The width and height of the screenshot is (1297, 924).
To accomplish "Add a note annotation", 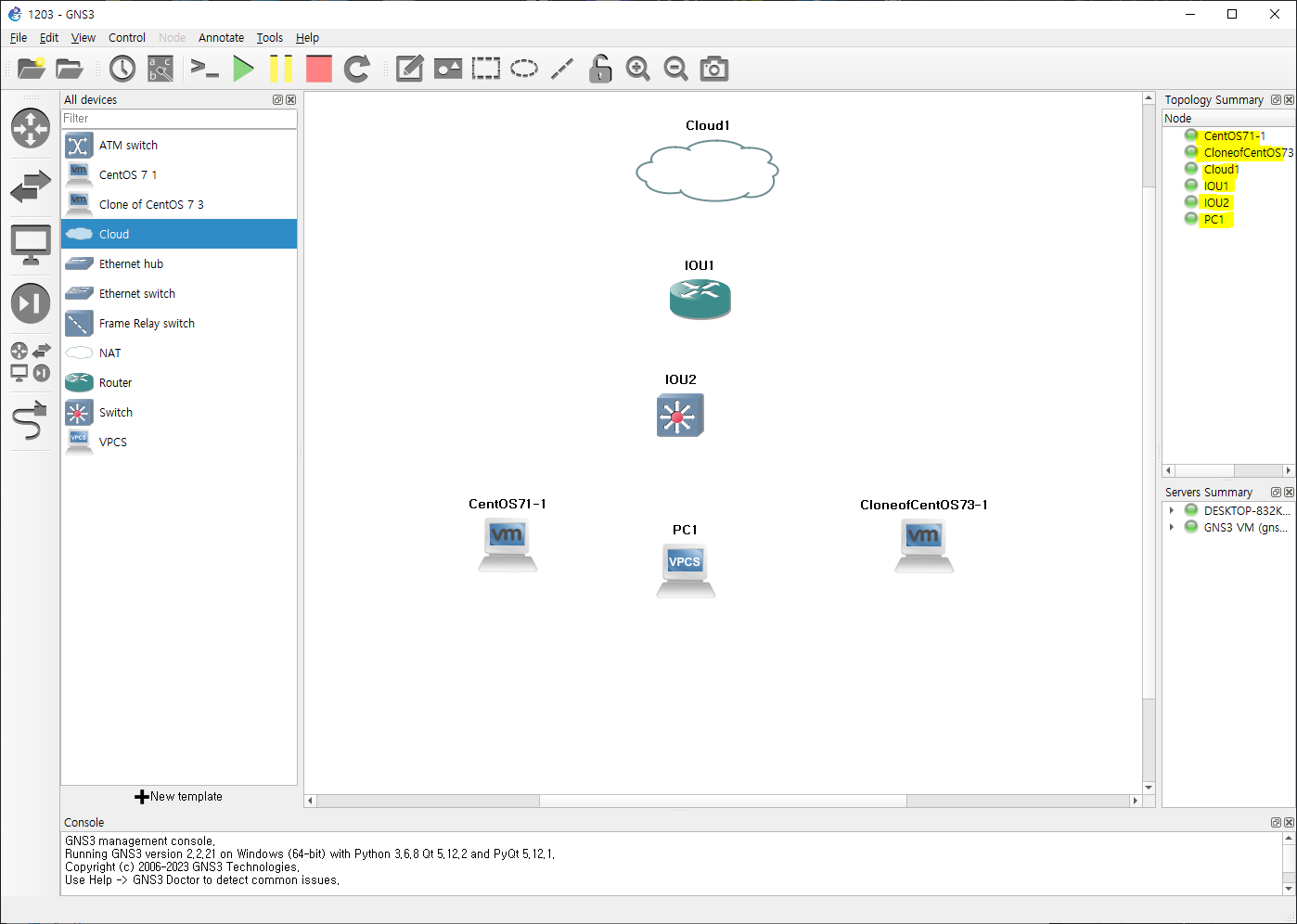I will tap(409, 69).
